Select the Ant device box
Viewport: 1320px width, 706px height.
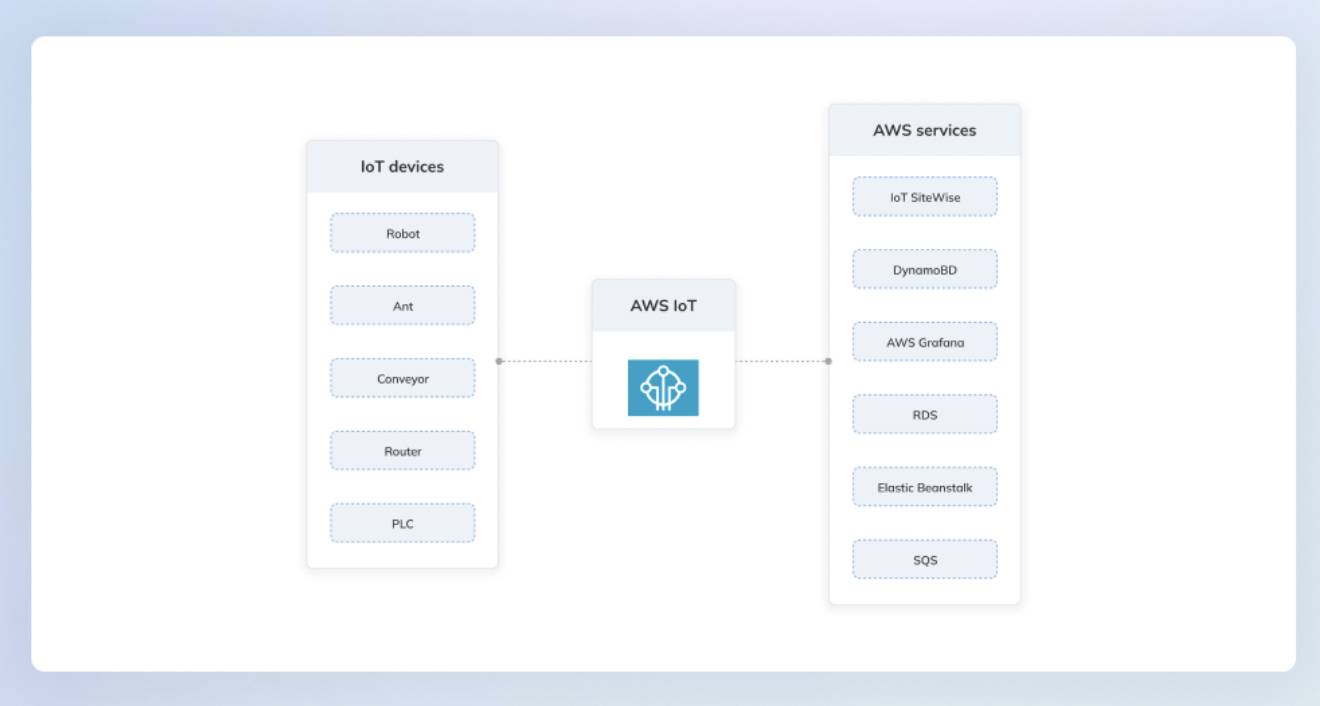(x=403, y=306)
